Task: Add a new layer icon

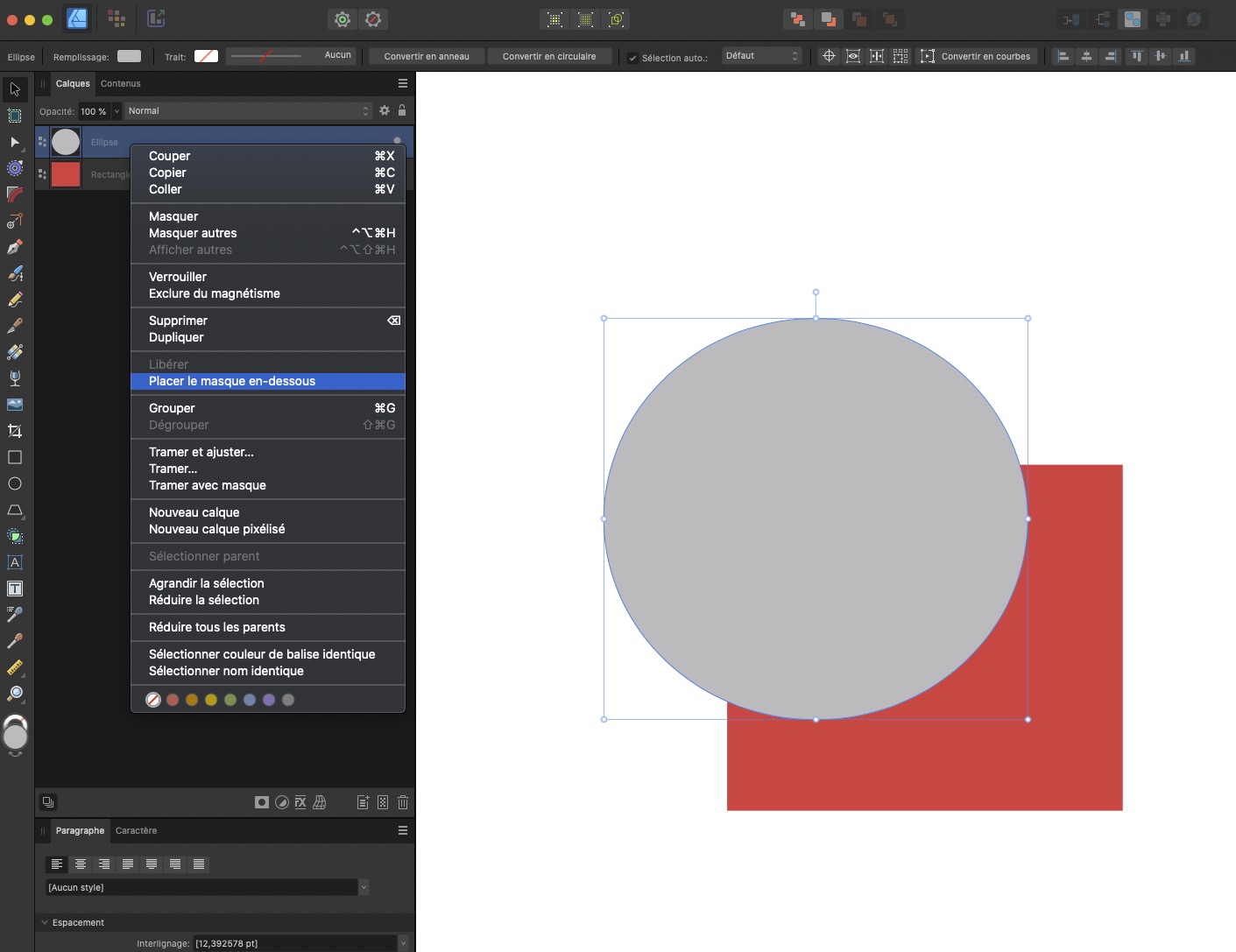Action: point(363,802)
